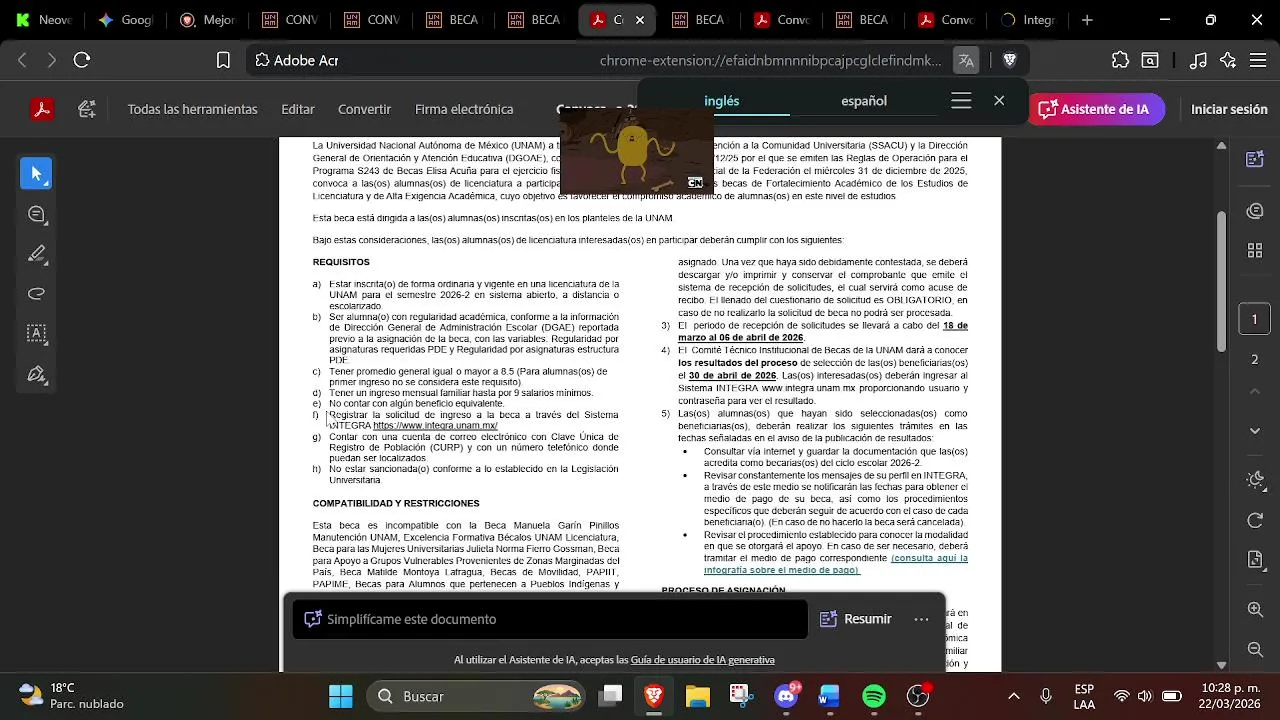Click the taskbar Buscar search box
The height and width of the screenshot is (720, 1280).
tap(478, 696)
